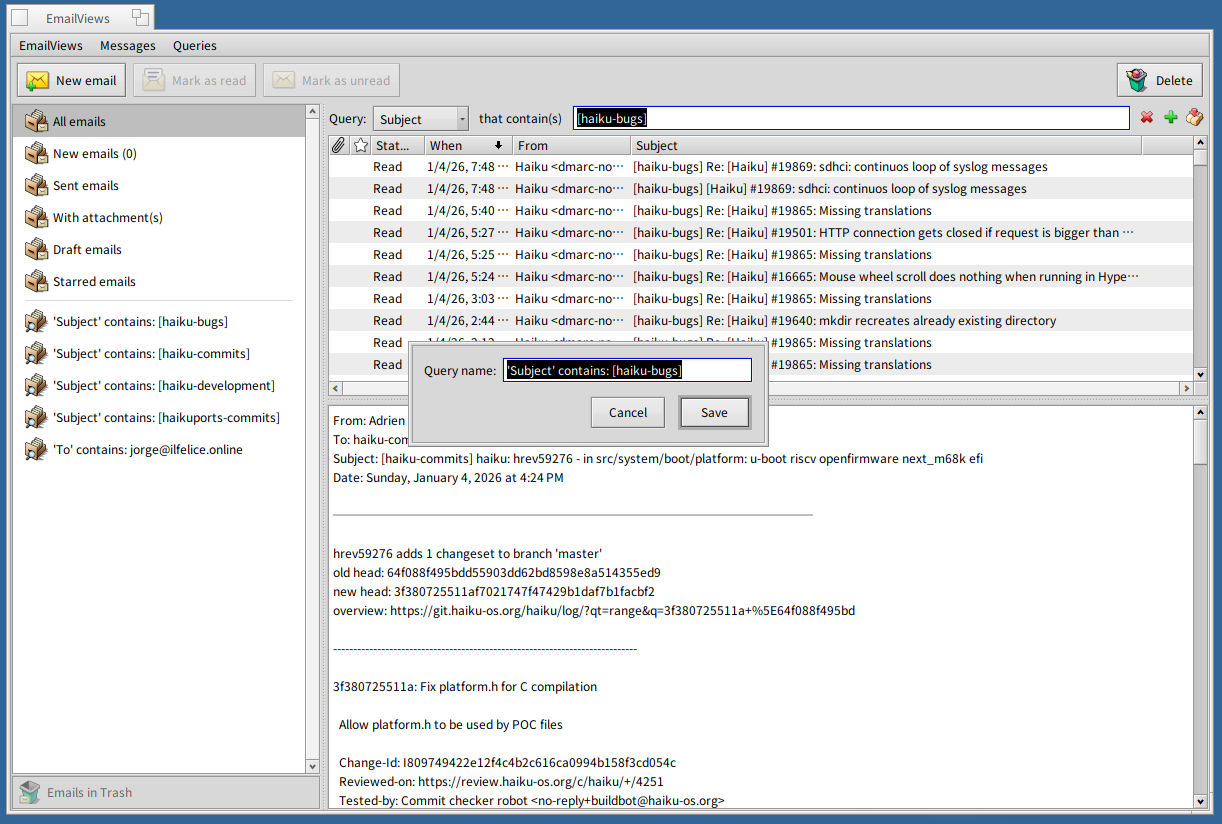Open the Queries menu
The width and height of the screenshot is (1222, 824).
click(x=194, y=46)
